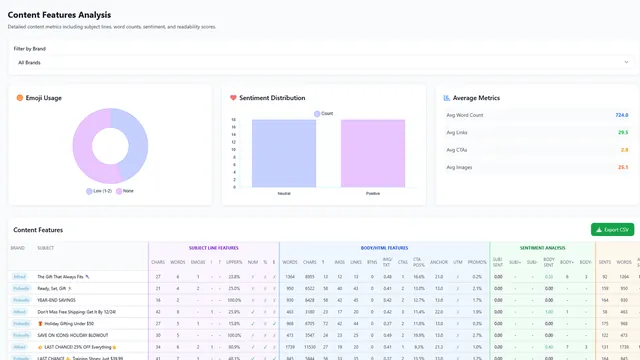Toggle the None legend item in donut chart
This screenshot has width=640, height=360.
click(x=125, y=191)
